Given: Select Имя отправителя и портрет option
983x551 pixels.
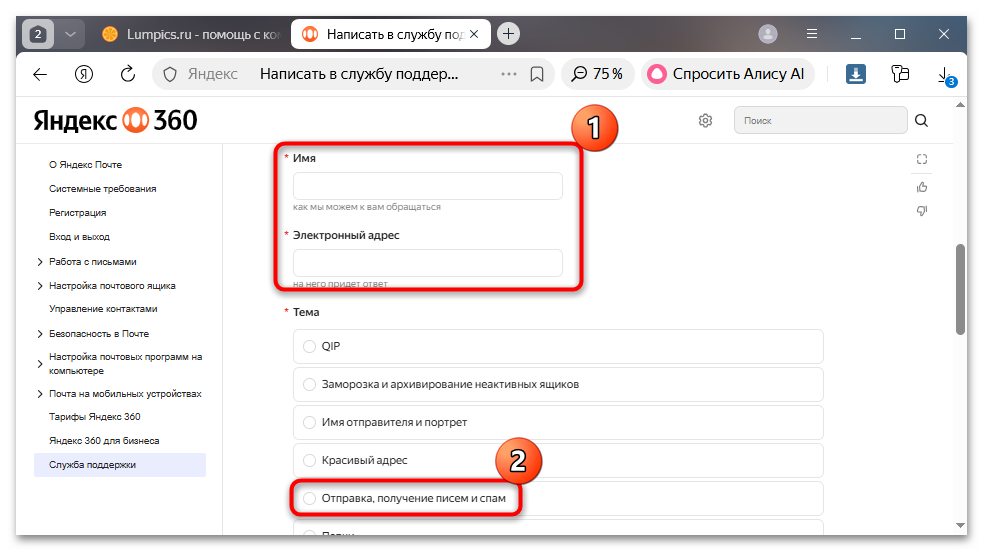Looking at the screenshot, I should [x=309, y=422].
